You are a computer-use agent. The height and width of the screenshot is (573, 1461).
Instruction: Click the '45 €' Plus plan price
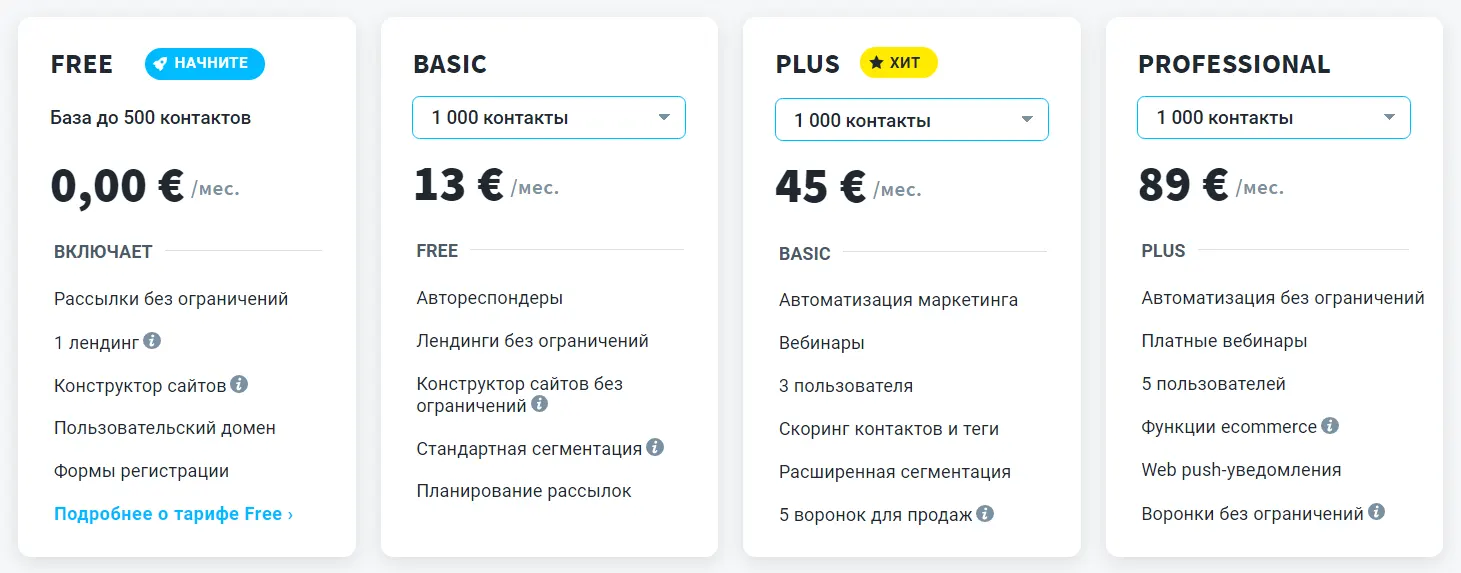(x=820, y=187)
